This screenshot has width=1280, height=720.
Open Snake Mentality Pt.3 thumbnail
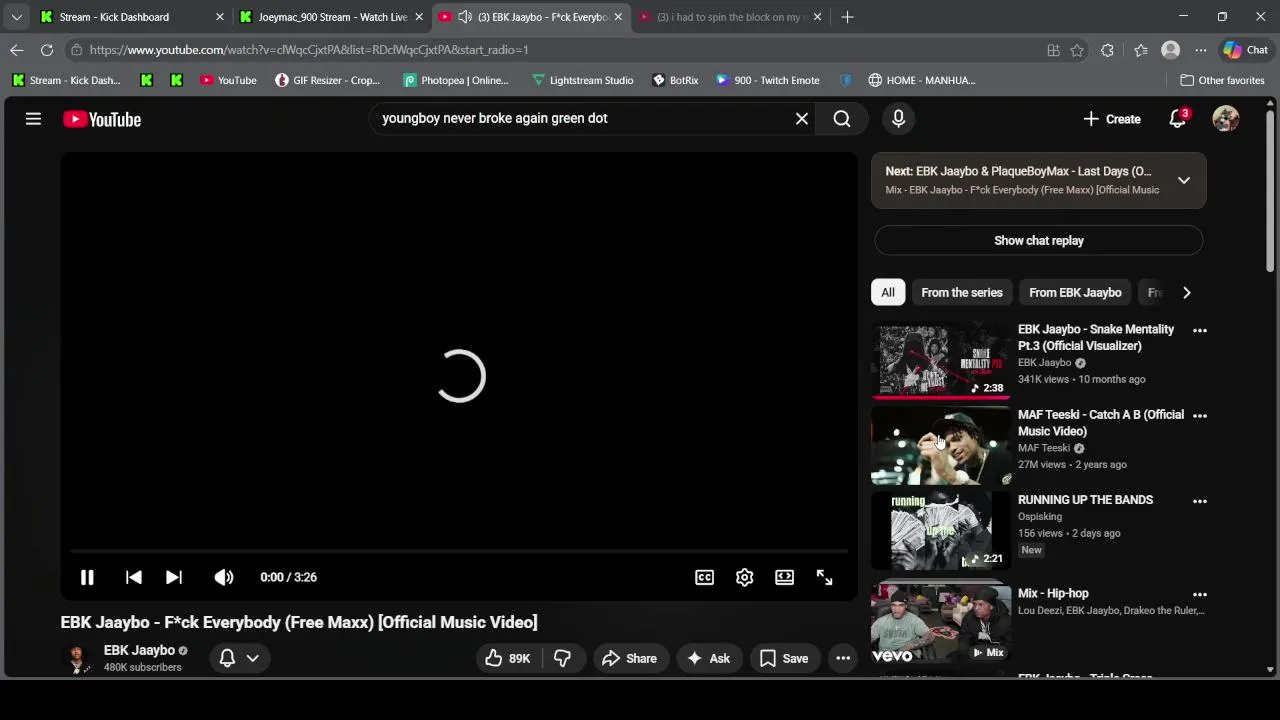(940, 360)
